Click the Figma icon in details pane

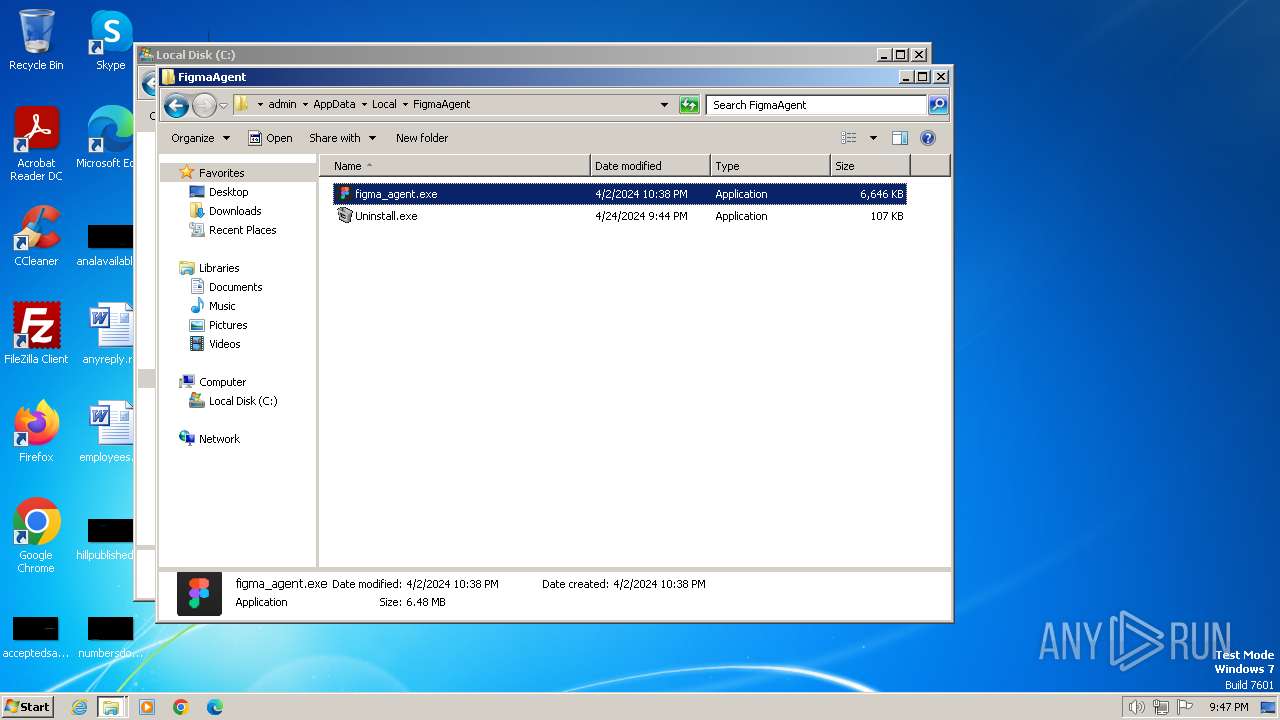coord(199,593)
